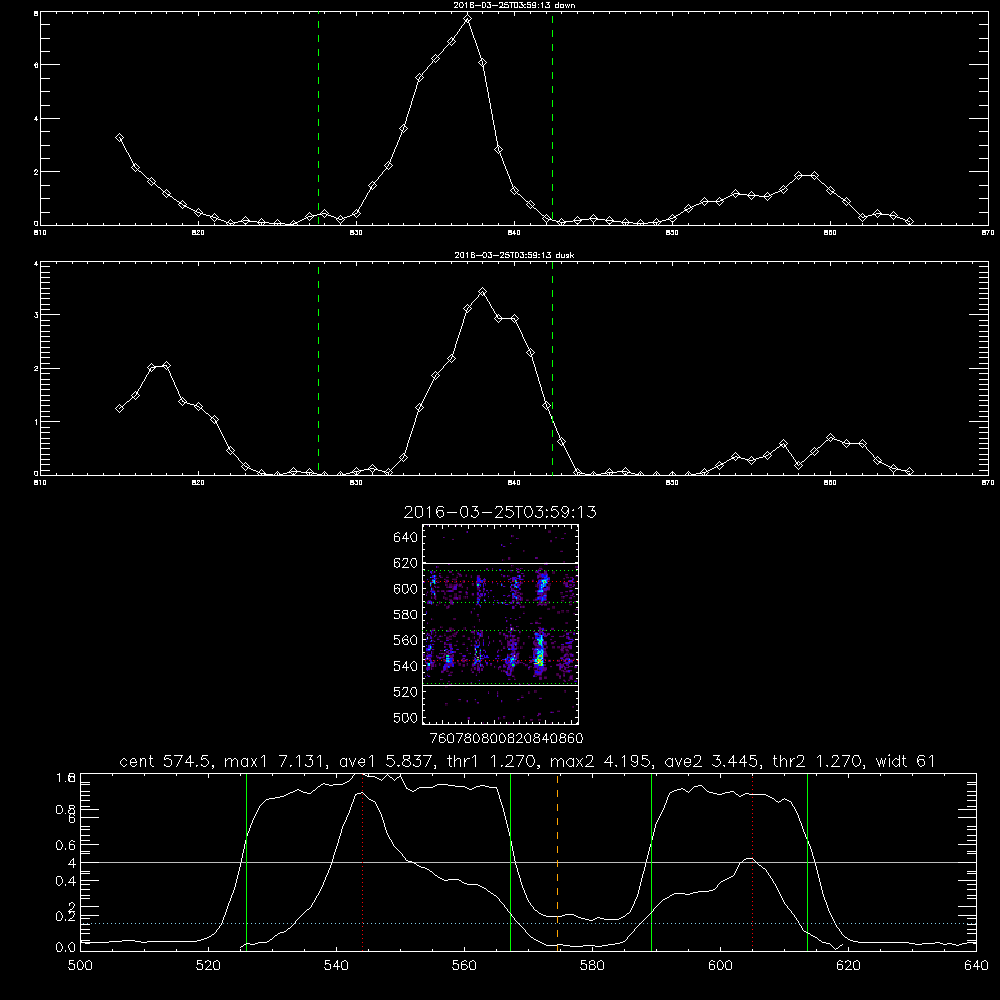
Task: Click the last diamond marker of the dusk curve
Action: click(x=909, y=471)
